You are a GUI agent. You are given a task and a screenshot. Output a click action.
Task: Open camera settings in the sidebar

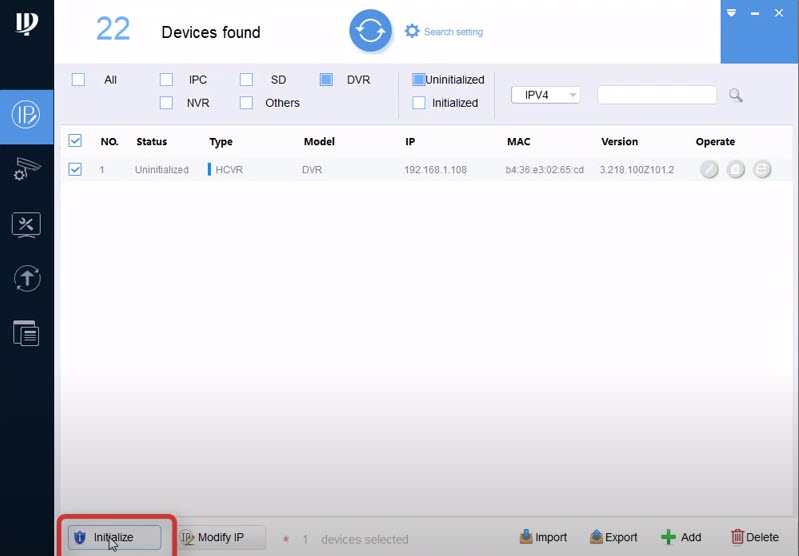coord(26,169)
